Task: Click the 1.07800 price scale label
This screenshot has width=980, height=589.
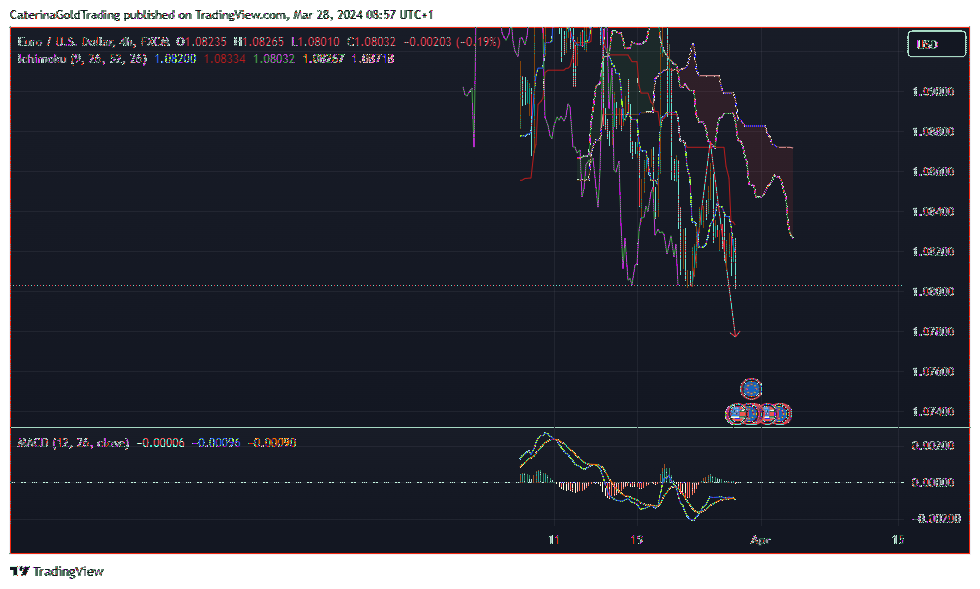Action: coord(933,331)
